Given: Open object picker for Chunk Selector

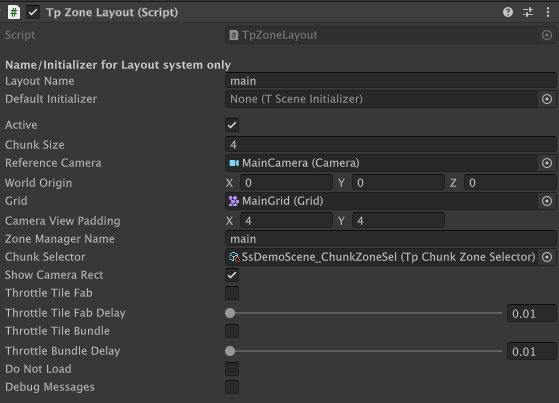Looking at the screenshot, I should 547,257.
